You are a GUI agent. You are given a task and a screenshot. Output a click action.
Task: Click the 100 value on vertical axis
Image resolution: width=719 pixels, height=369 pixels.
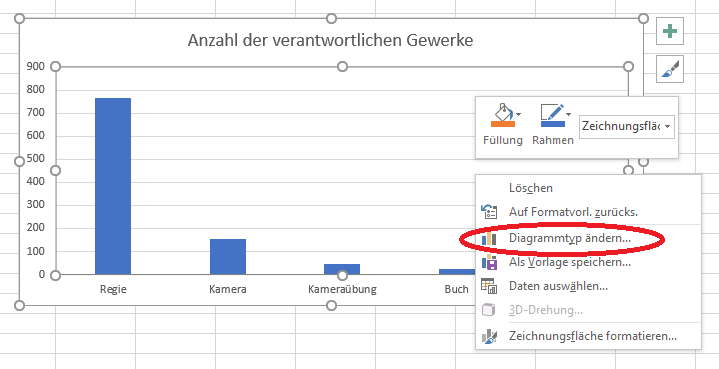36,252
